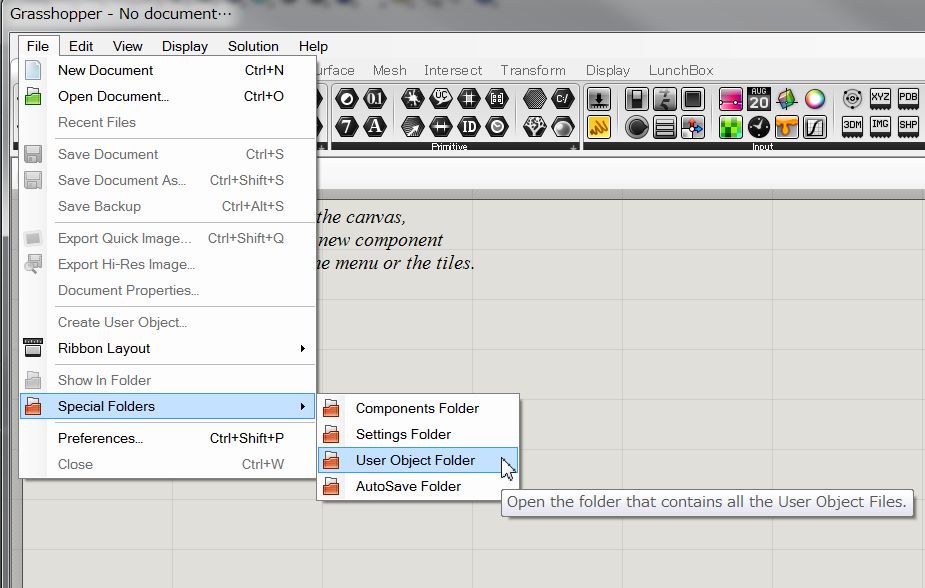Select the Import SHP icon

(x=908, y=127)
